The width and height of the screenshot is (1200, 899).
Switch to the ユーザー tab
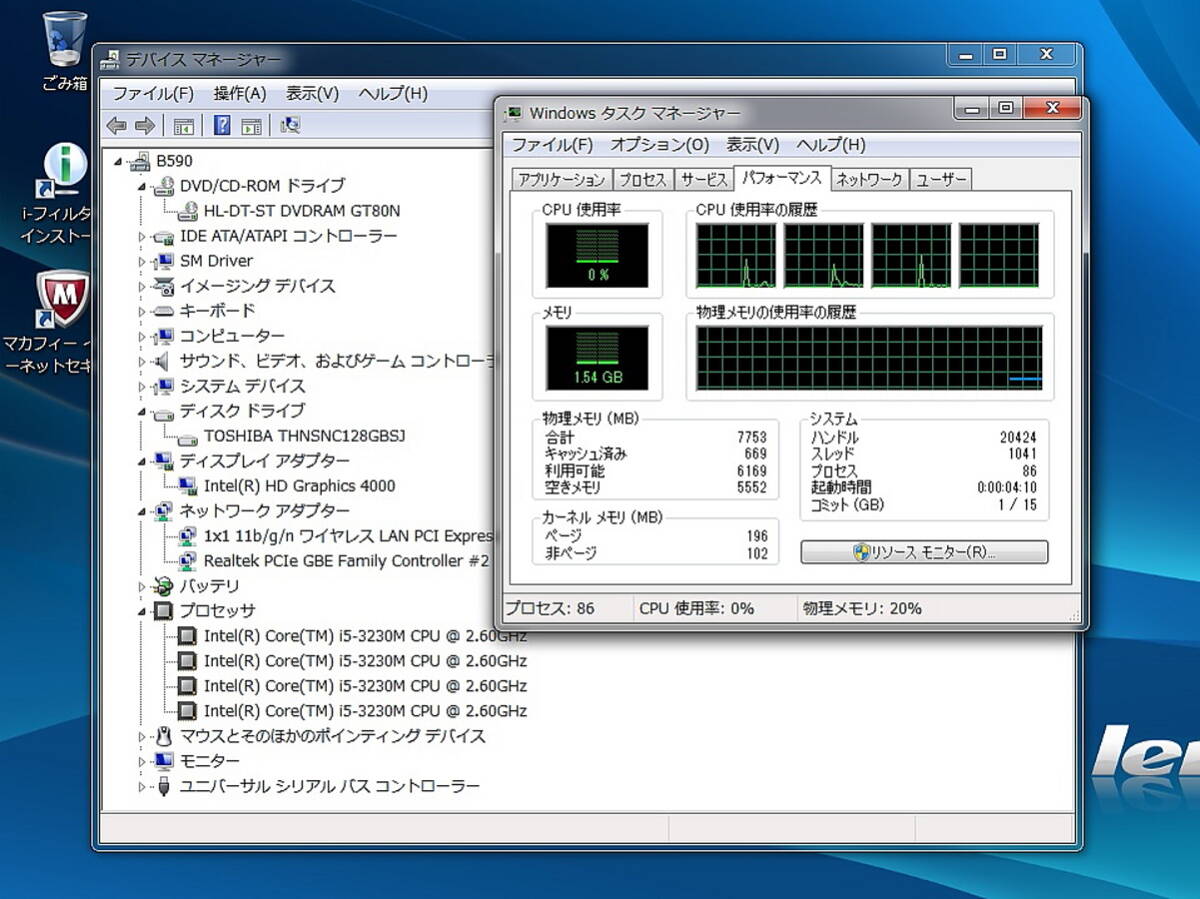941,180
